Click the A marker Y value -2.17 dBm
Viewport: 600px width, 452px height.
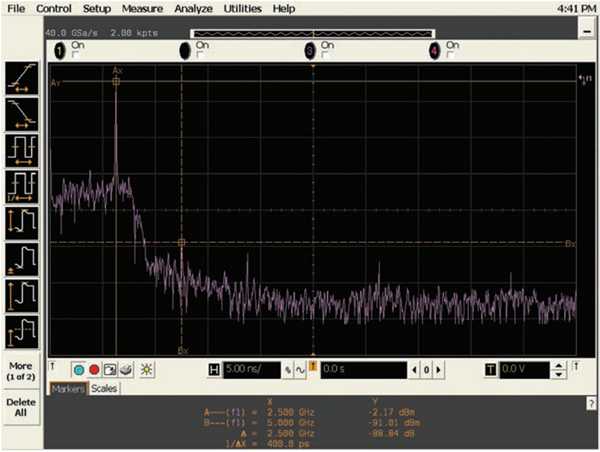391,413
